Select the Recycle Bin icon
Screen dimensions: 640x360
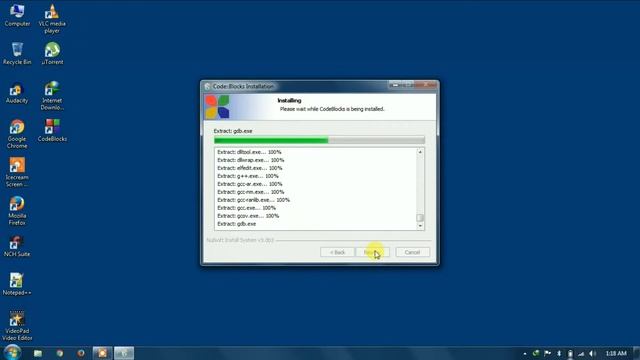pos(17,53)
